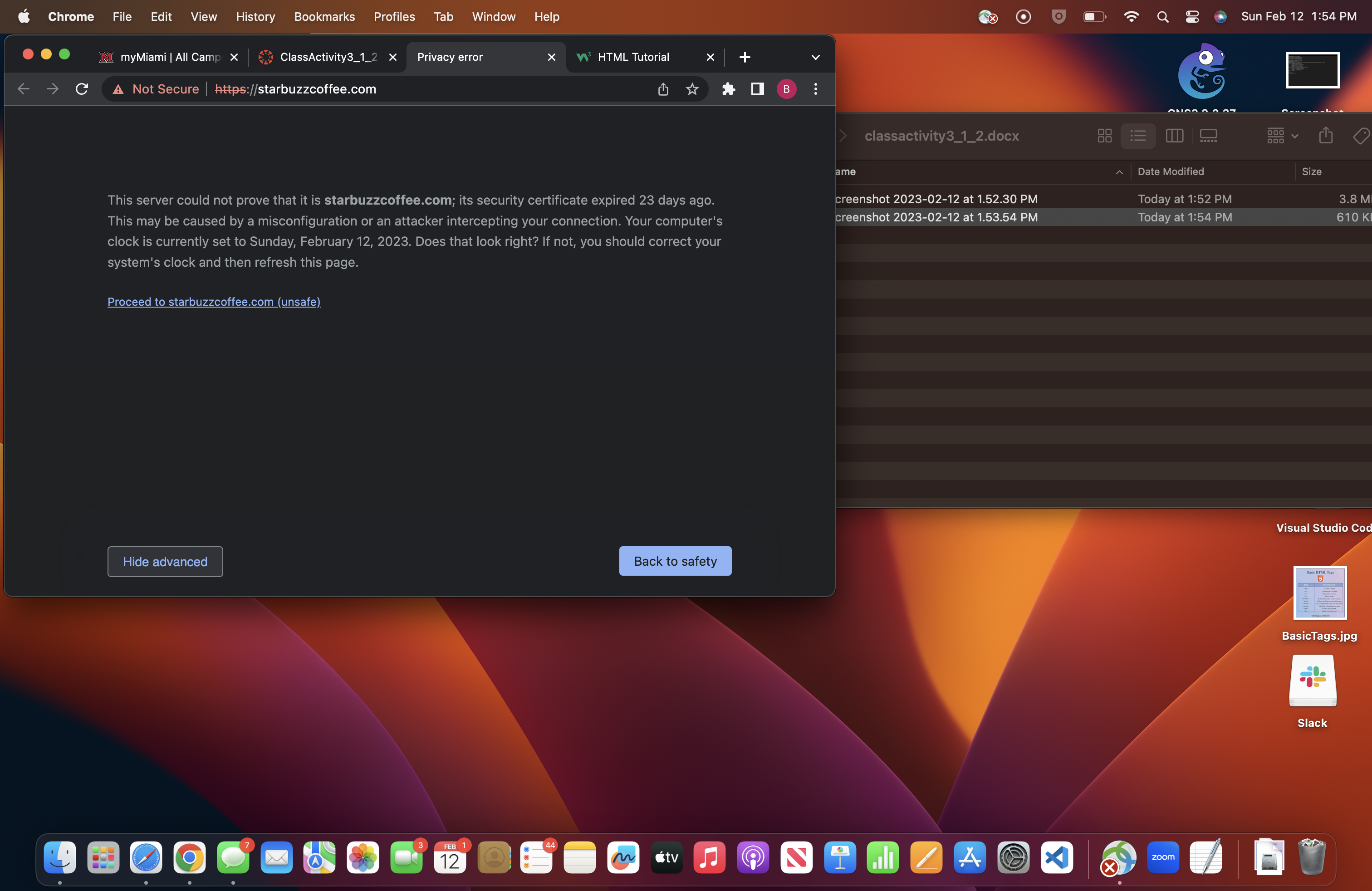1372x891 pixels.
Task: Click the screen recording menu bar icon
Action: click(x=1023, y=17)
